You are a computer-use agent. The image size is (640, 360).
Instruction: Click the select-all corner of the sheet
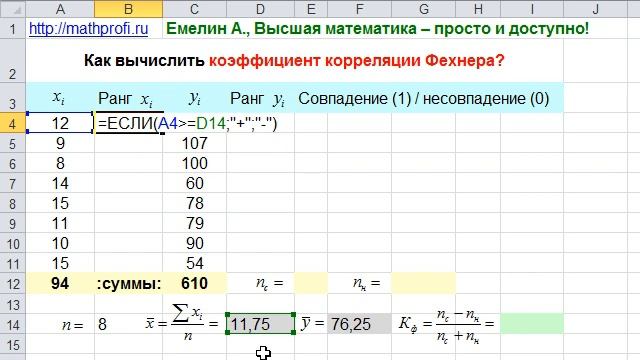coord(13,9)
